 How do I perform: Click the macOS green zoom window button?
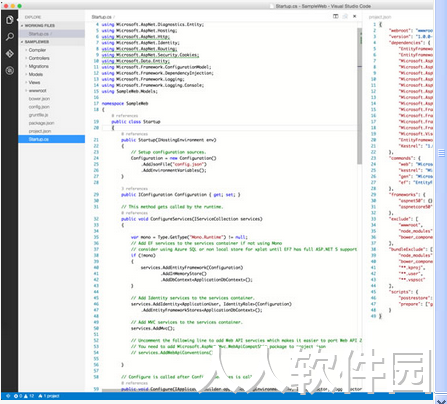point(19,6)
